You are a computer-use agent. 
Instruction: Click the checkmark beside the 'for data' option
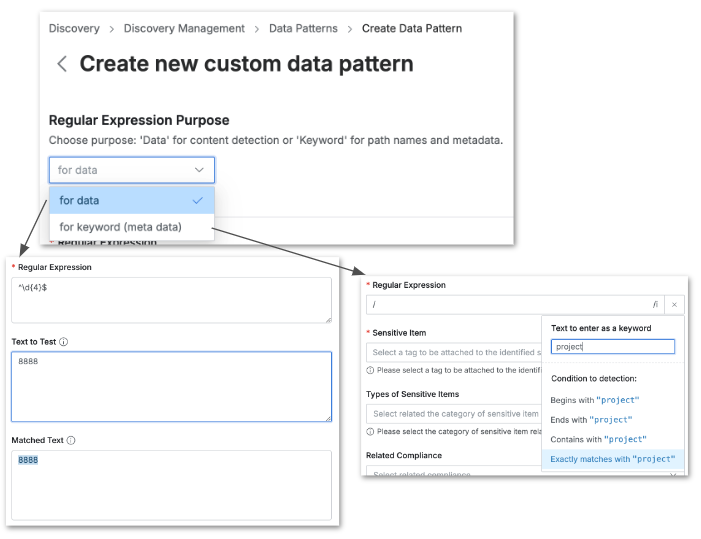click(197, 200)
